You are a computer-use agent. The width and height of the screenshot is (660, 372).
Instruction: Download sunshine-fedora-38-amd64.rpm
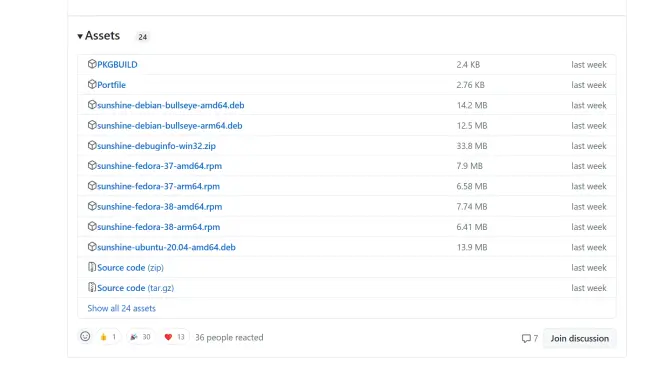[160, 207]
